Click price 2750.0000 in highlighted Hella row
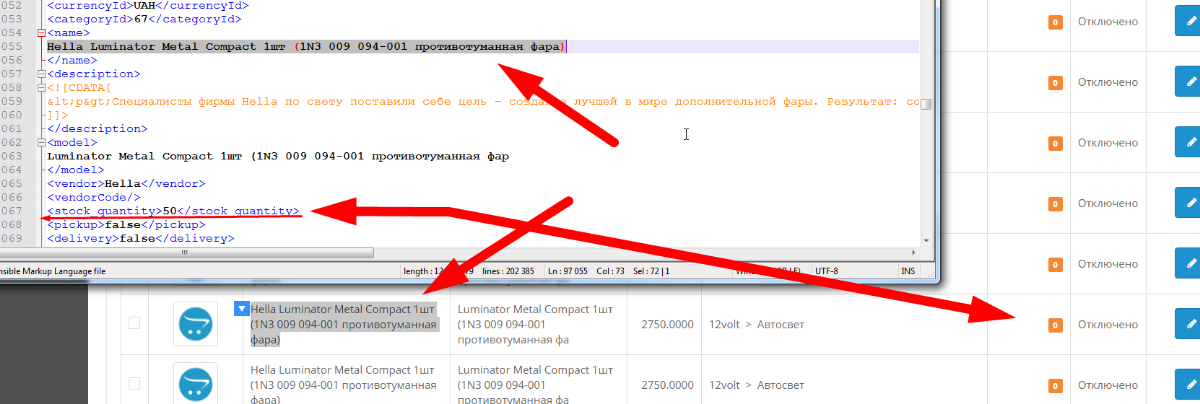1200x404 pixels. (x=667, y=325)
